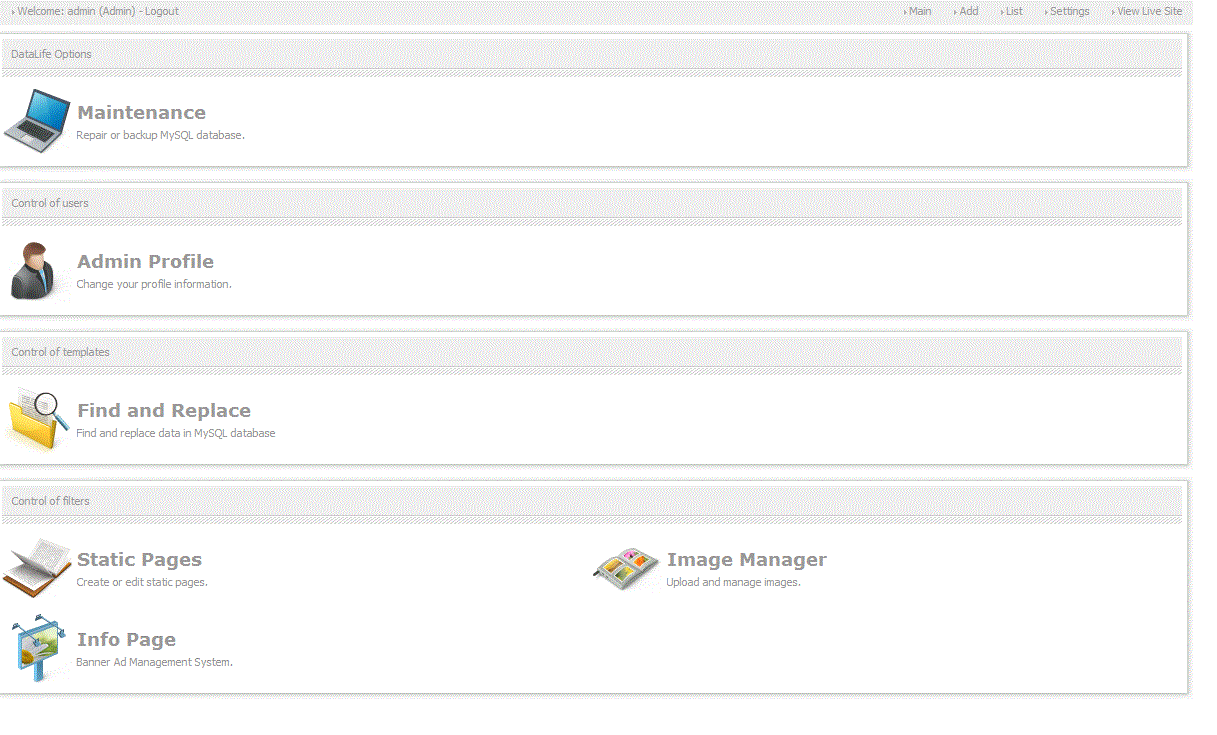Open Settings from the top navigation

click(1069, 12)
